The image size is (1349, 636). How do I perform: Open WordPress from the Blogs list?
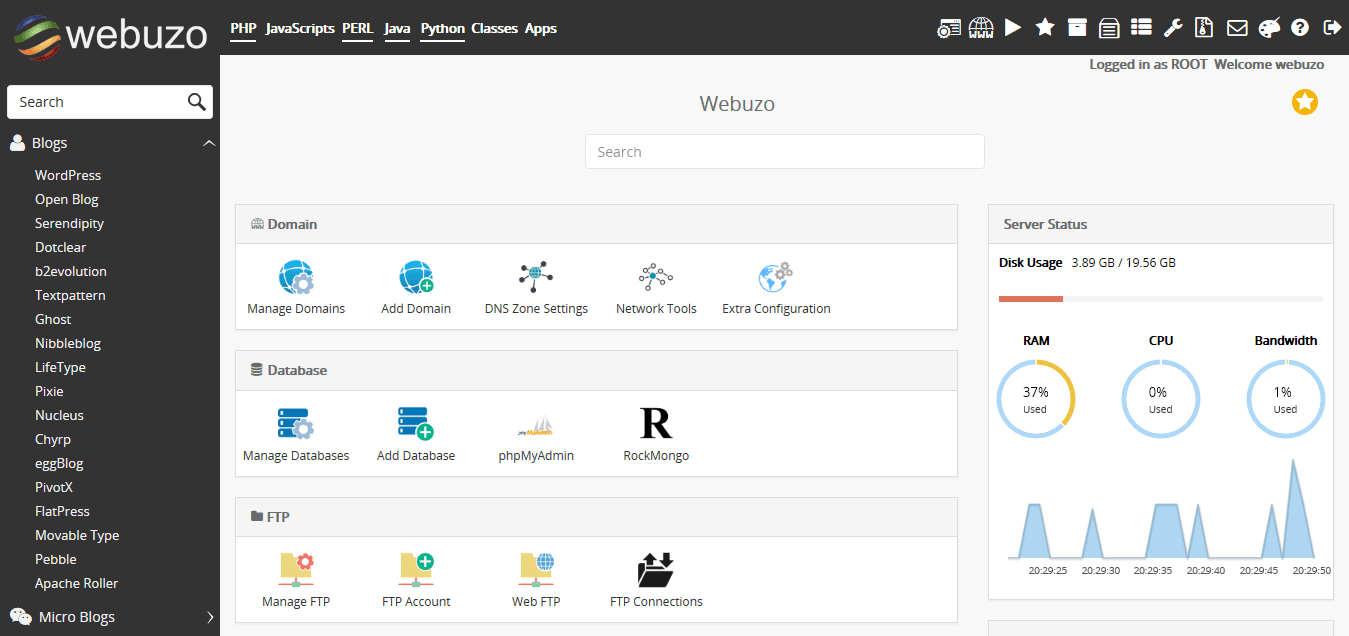tap(68, 175)
